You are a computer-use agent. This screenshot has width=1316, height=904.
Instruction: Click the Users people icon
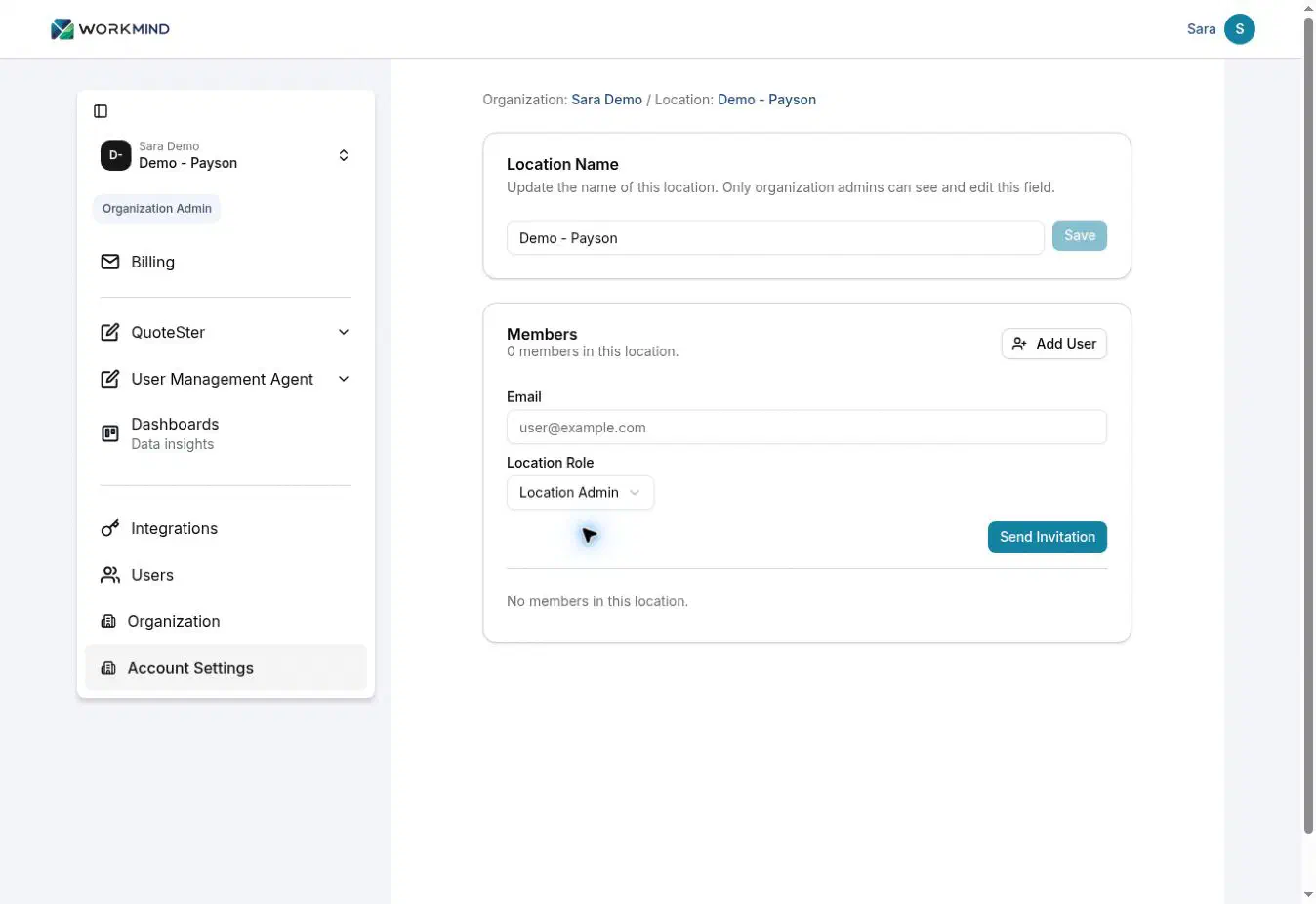(x=110, y=575)
